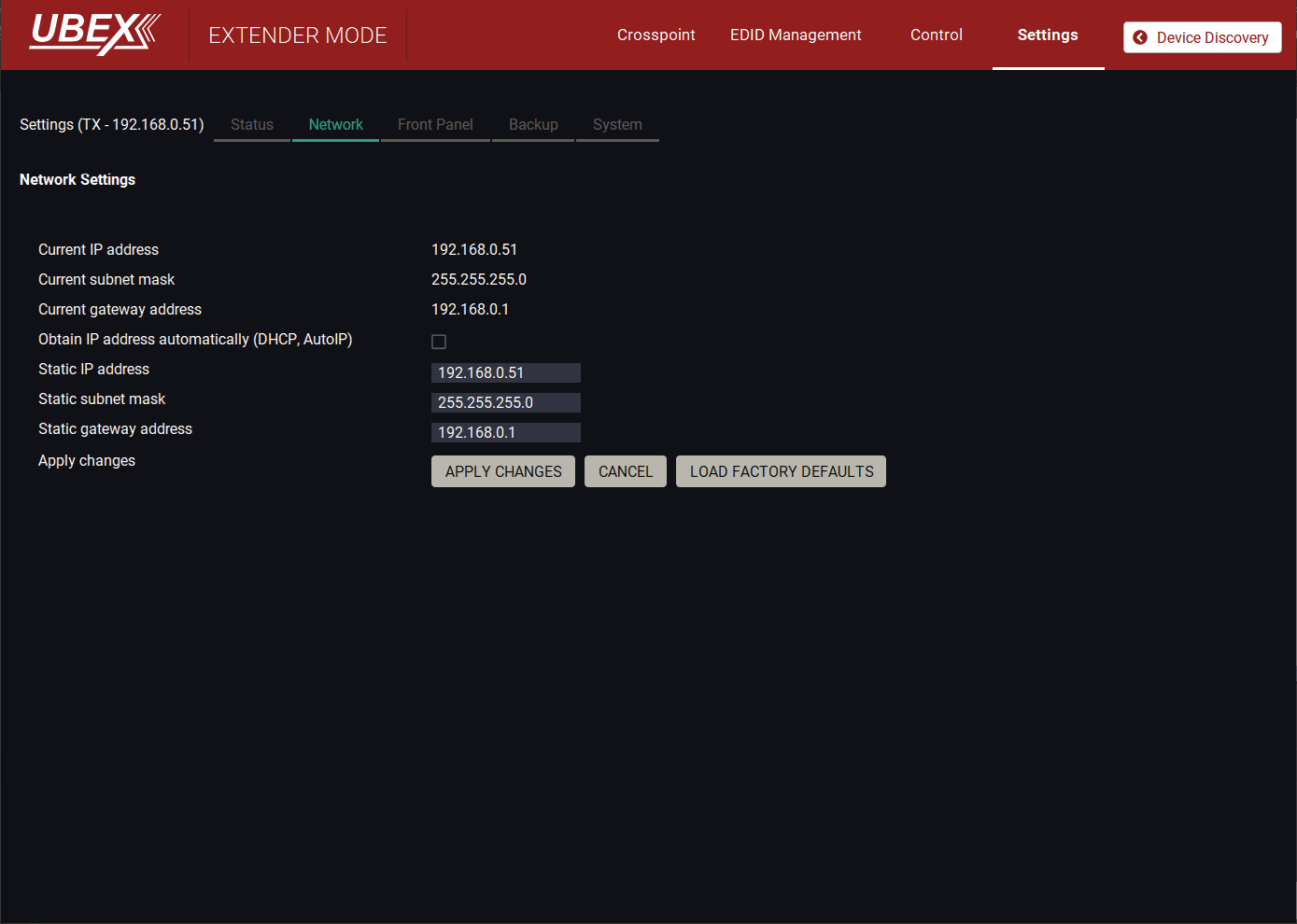Click the Device Discovery back arrow icon

pyautogui.click(x=1139, y=37)
